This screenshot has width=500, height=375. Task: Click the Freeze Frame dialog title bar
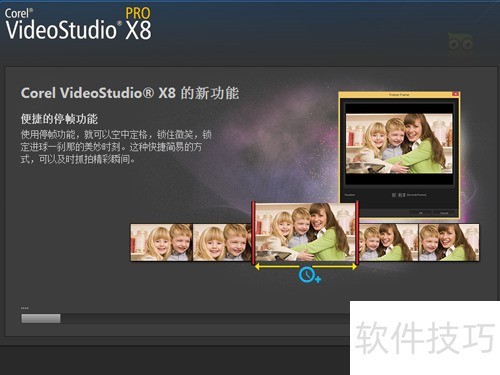(399, 95)
